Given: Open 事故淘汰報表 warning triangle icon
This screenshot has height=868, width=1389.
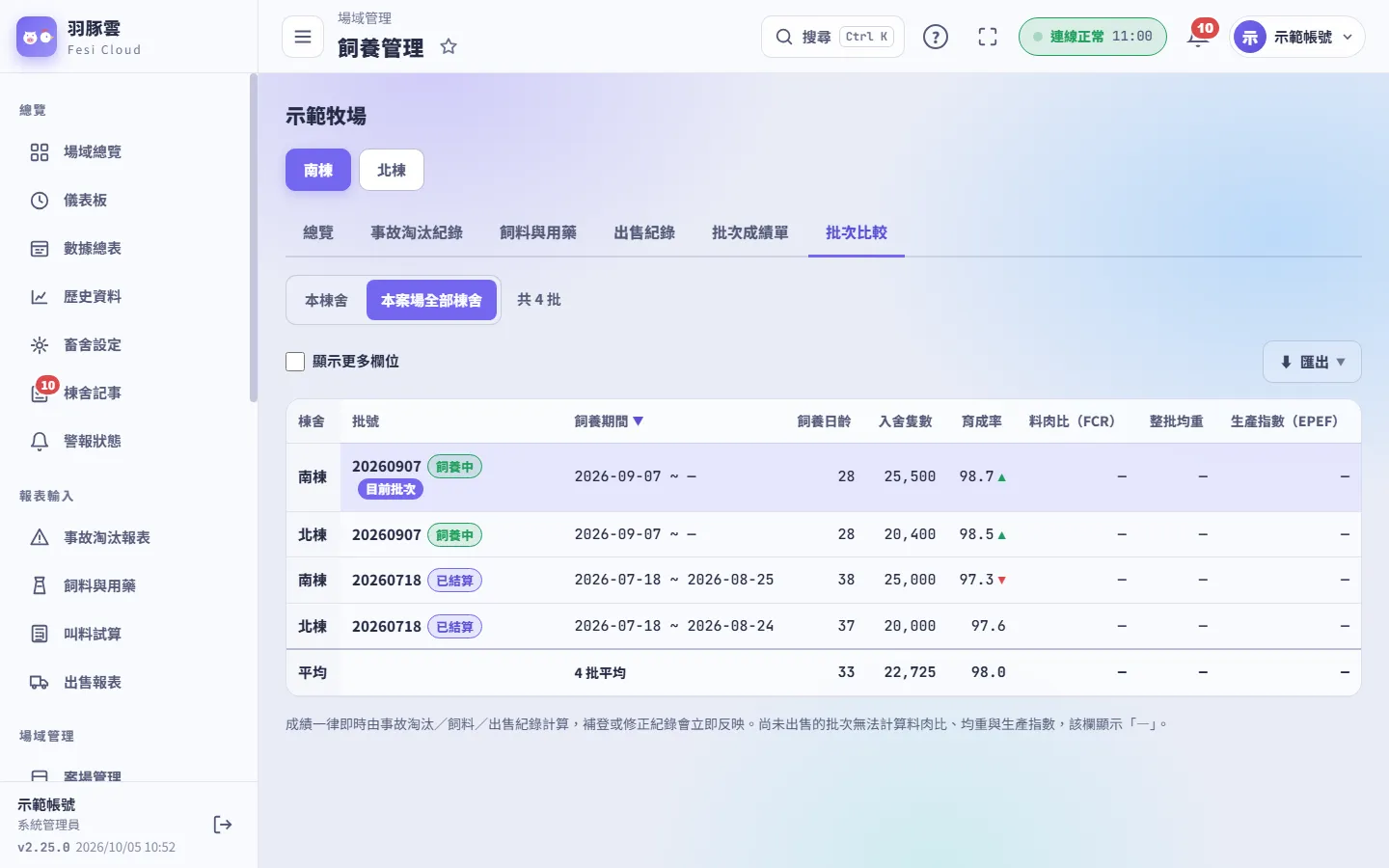Looking at the screenshot, I should coord(40,538).
